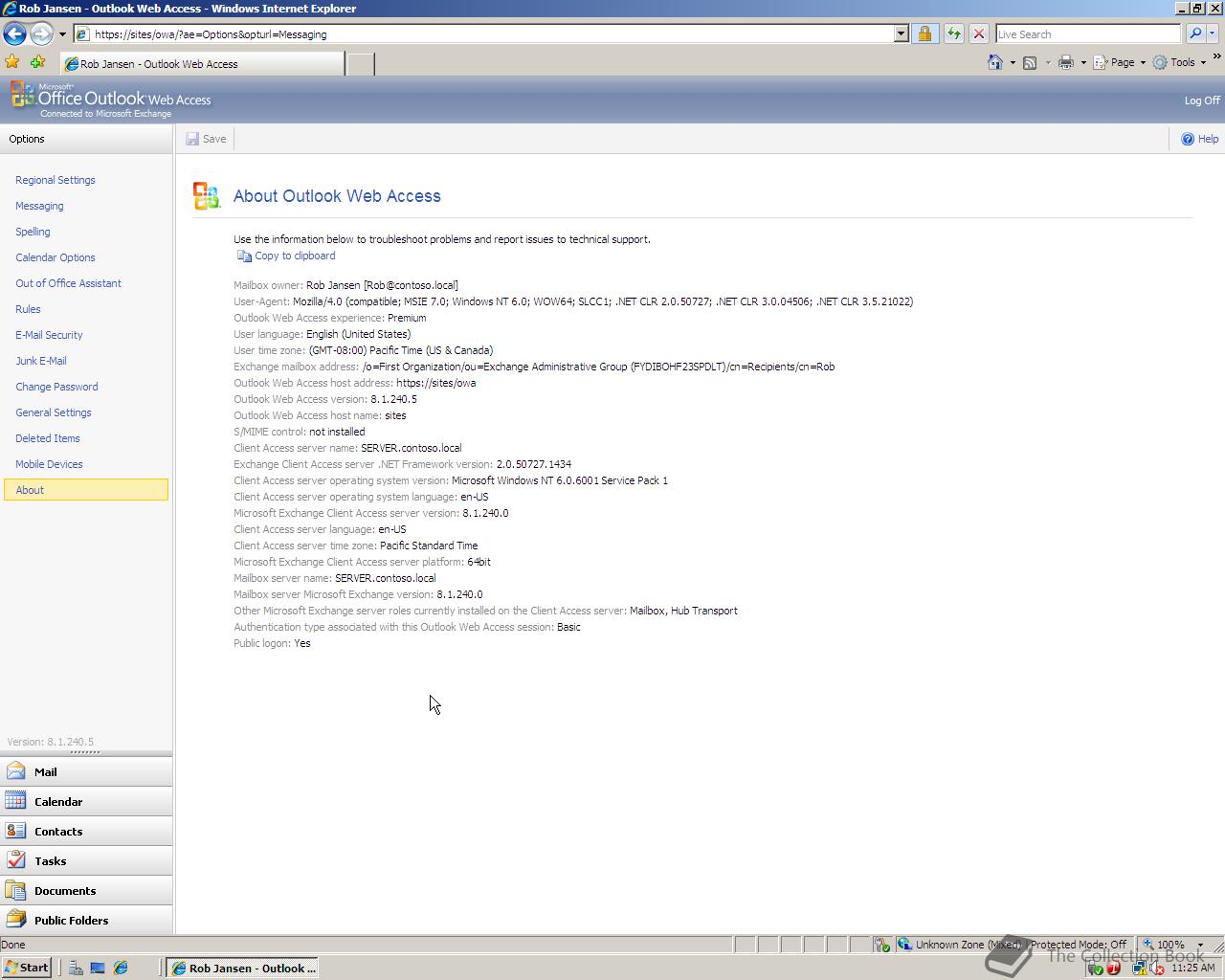
Task: Open Out of Office Assistant
Action: [68, 283]
